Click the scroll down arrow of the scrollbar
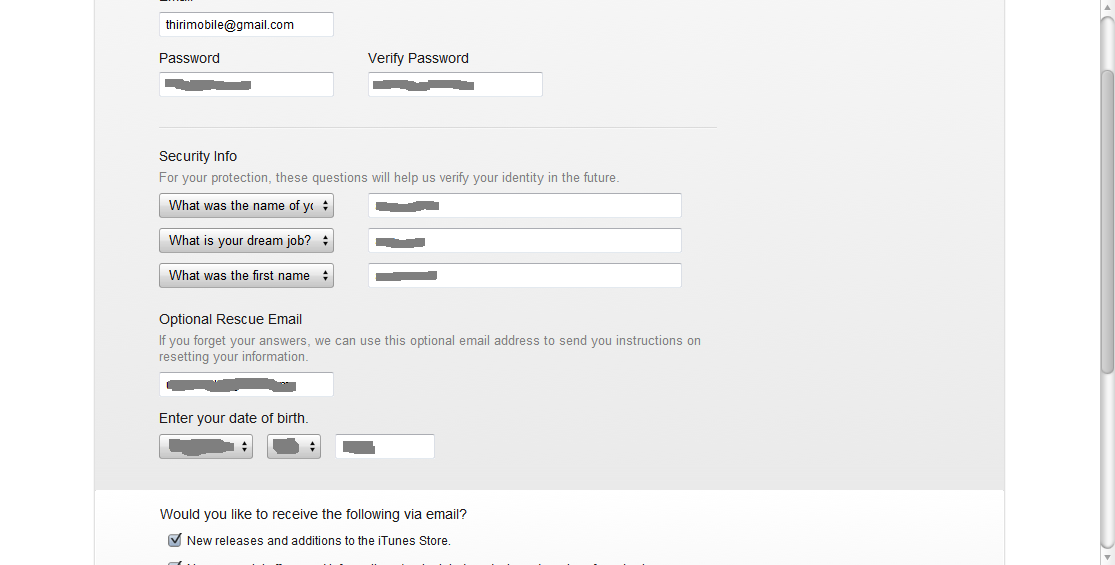This screenshot has width=1115, height=565. coord(1107,557)
